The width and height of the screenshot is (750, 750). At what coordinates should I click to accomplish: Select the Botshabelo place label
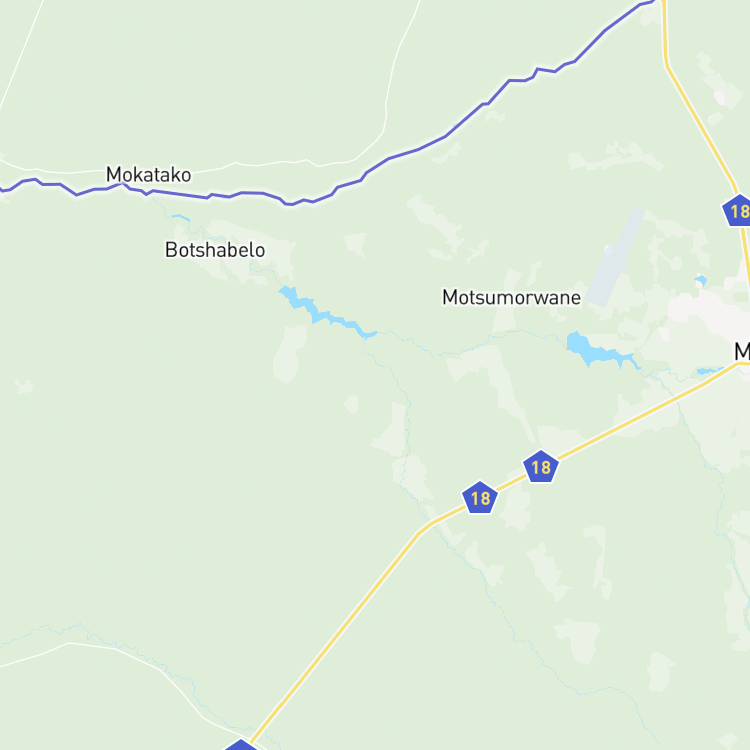click(x=215, y=250)
